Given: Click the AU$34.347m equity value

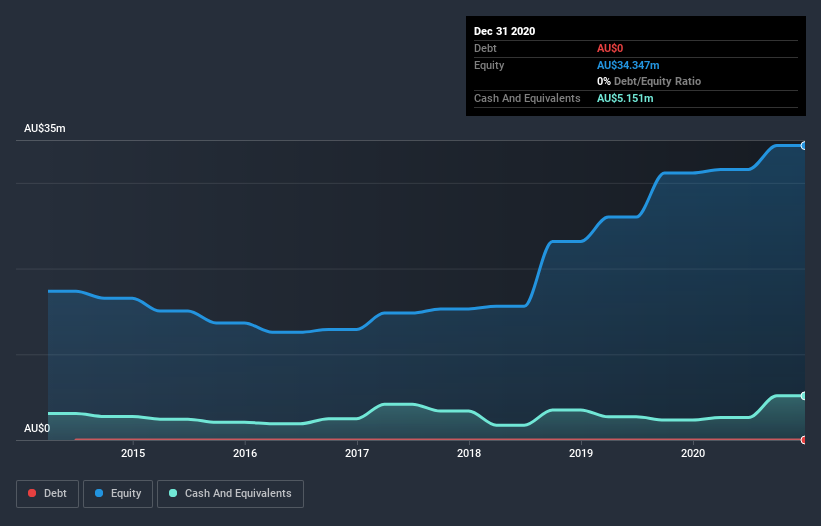Looking at the screenshot, I should pyautogui.click(x=628, y=65).
